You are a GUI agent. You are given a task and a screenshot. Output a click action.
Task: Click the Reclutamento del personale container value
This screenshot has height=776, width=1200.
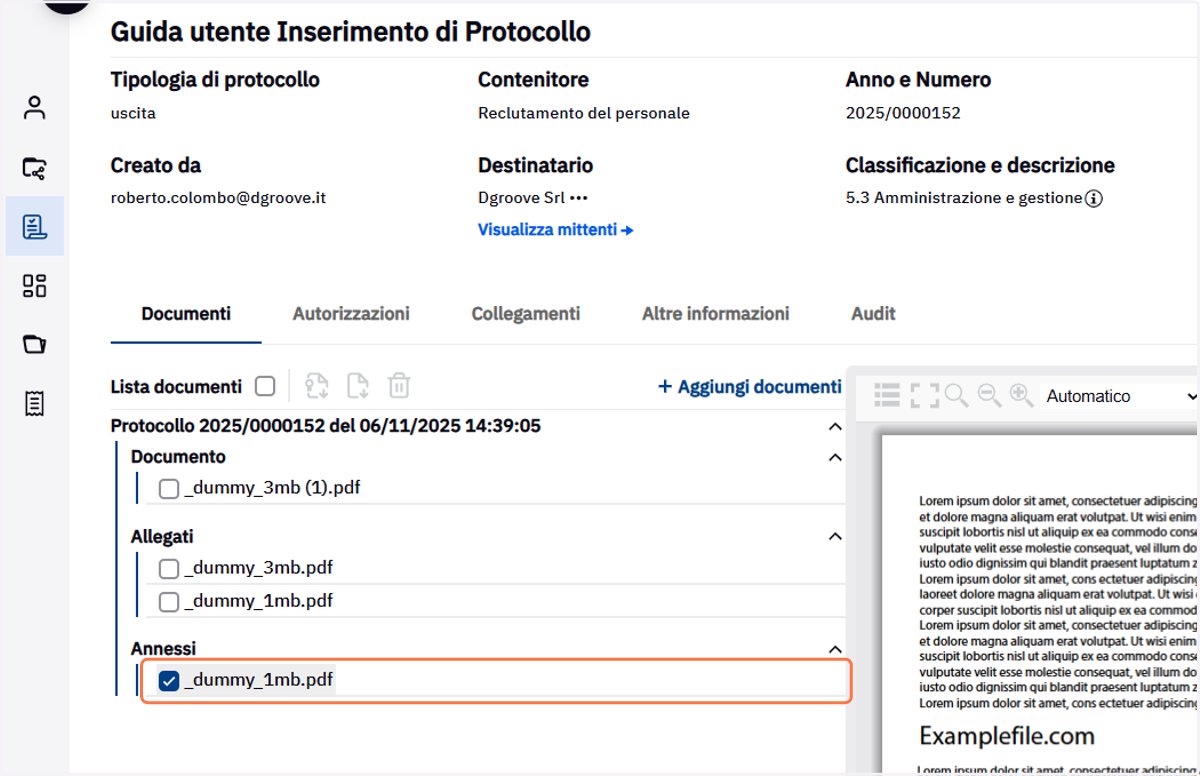coord(584,113)
